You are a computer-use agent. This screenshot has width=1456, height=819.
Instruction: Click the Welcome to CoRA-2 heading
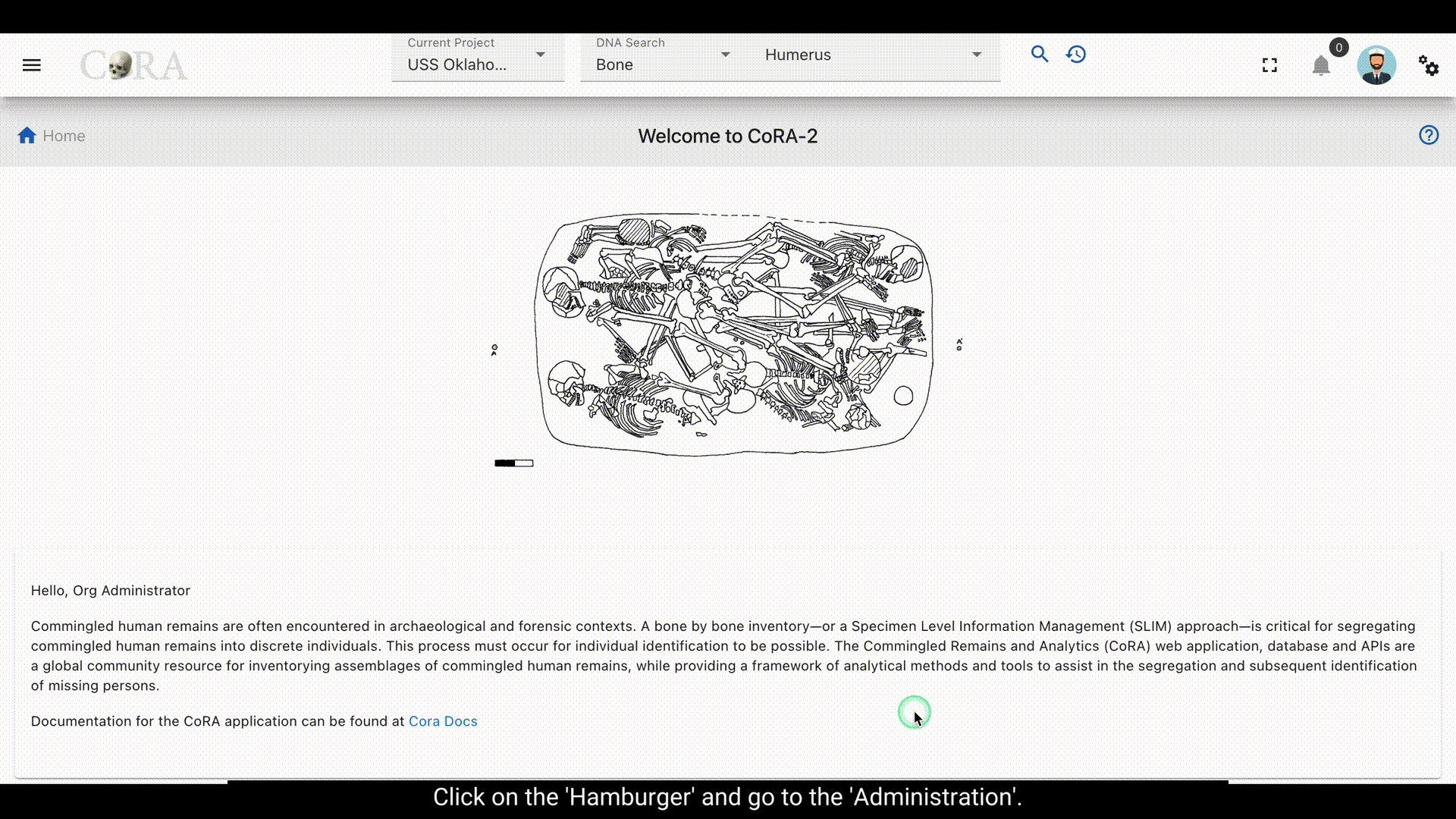click(728, 136)
